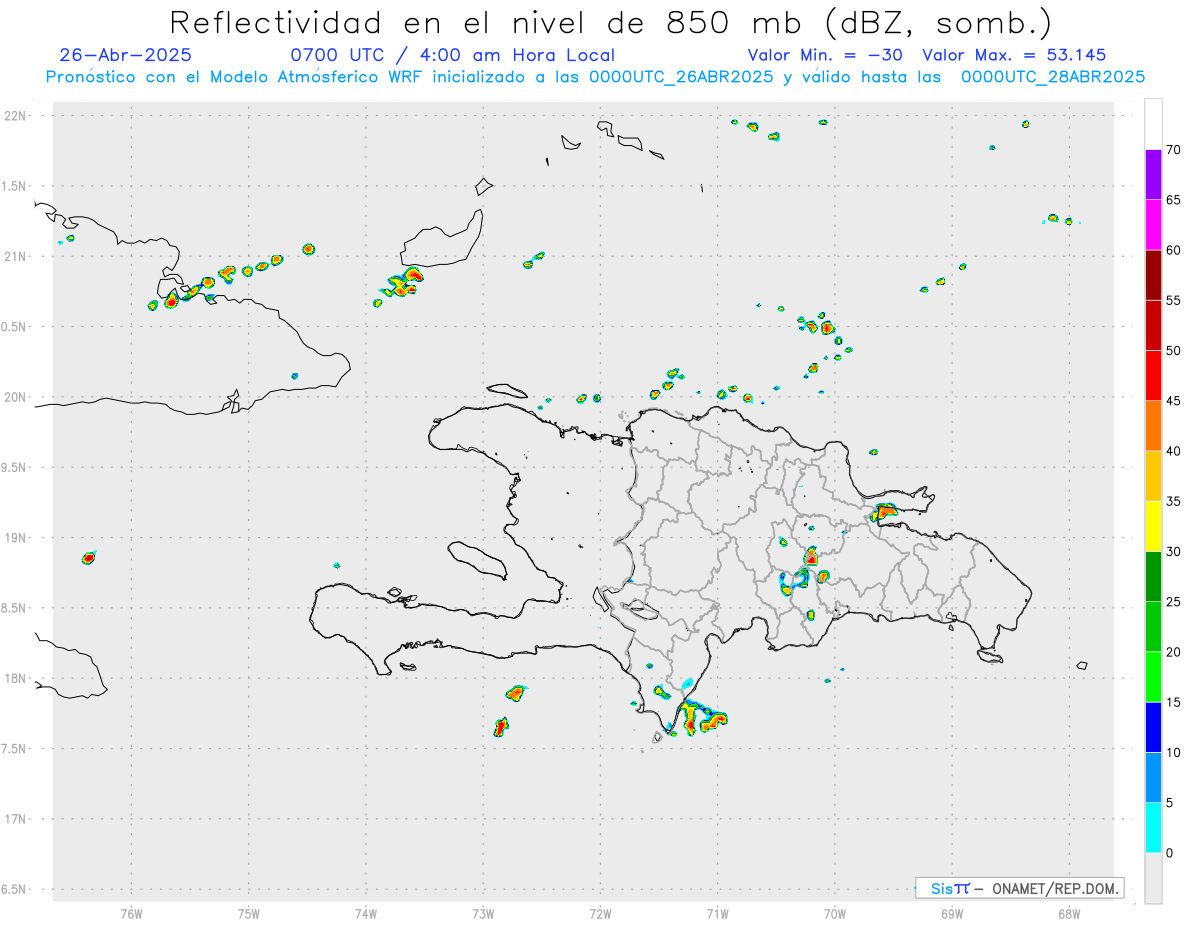Click the '10' value on the color scale

coord(1173,753)
